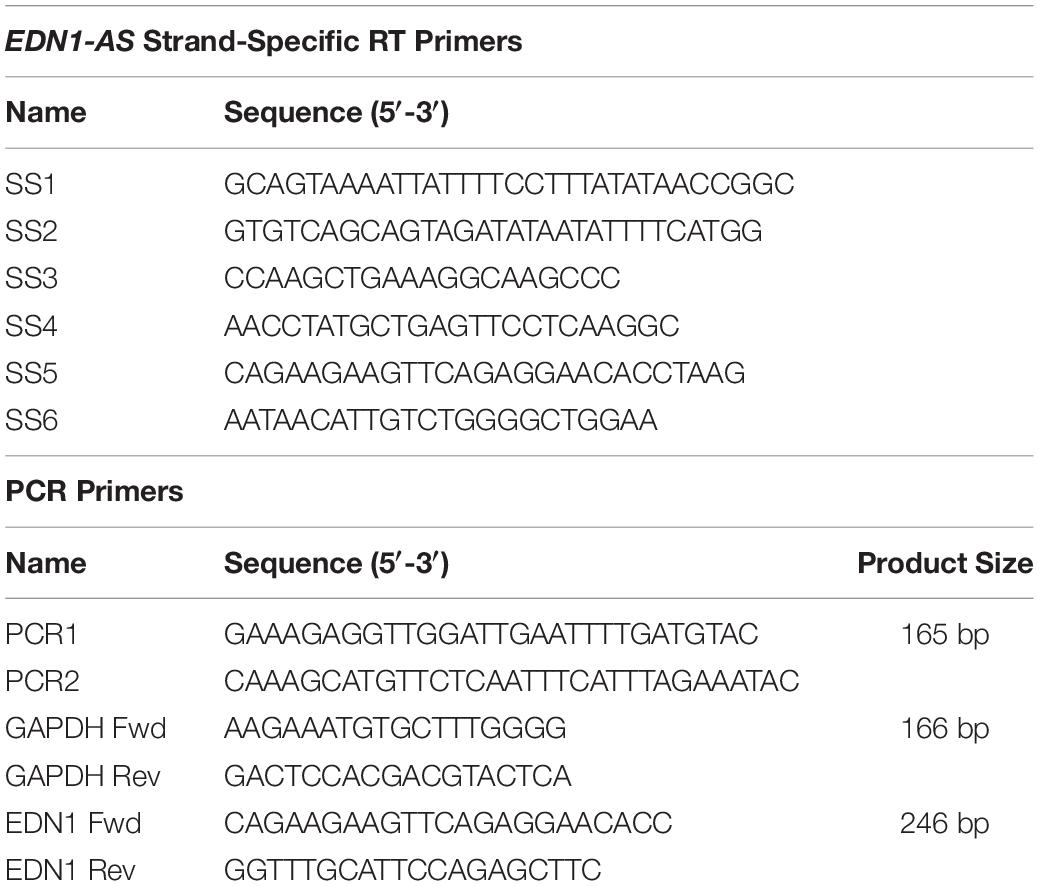The width and height of the screenshot is (1039, 886).
Task: Click the SS2 sequence starting GTGTCAGCAG
Action: coord(493,231)
